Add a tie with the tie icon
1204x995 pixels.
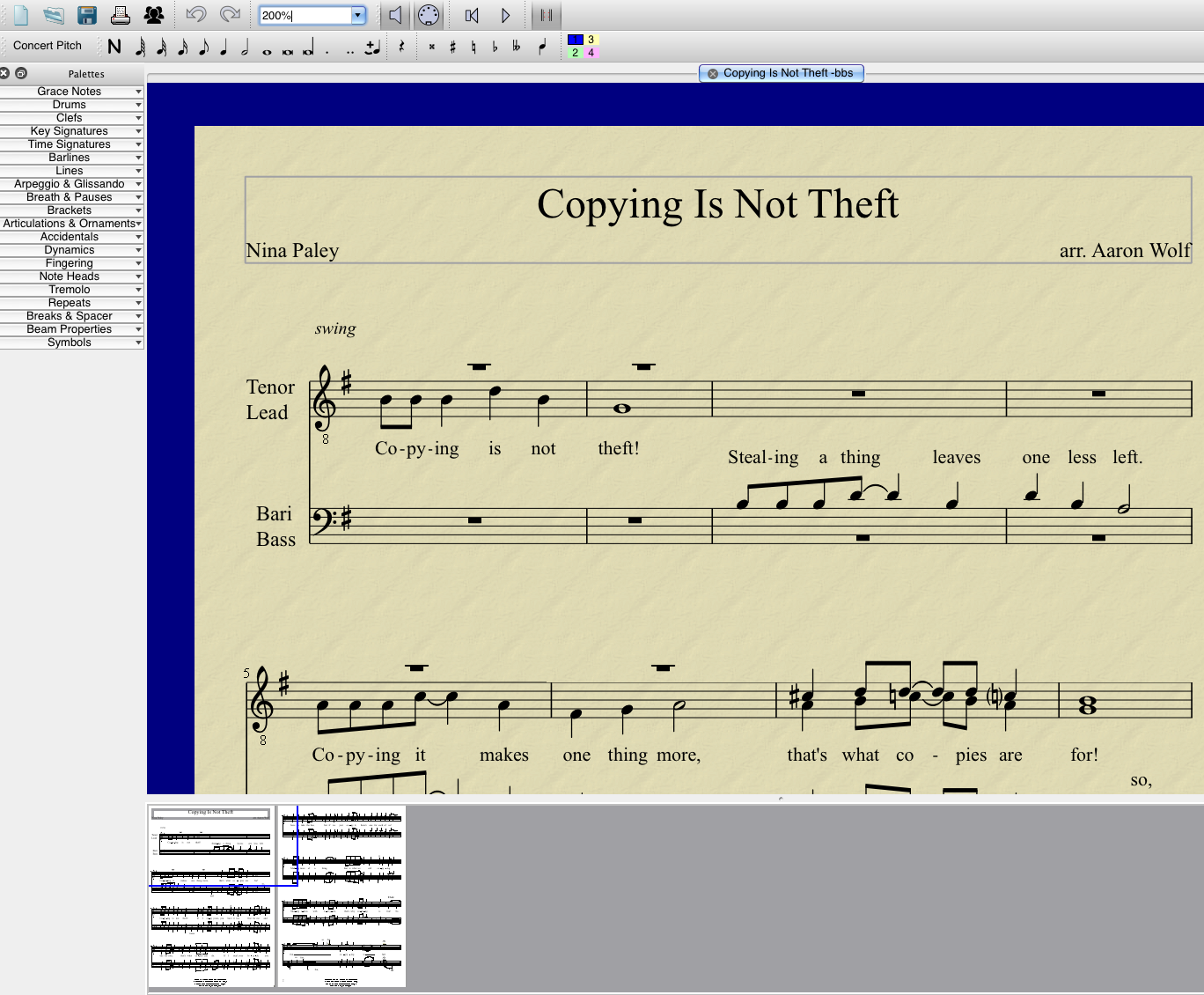373,48
